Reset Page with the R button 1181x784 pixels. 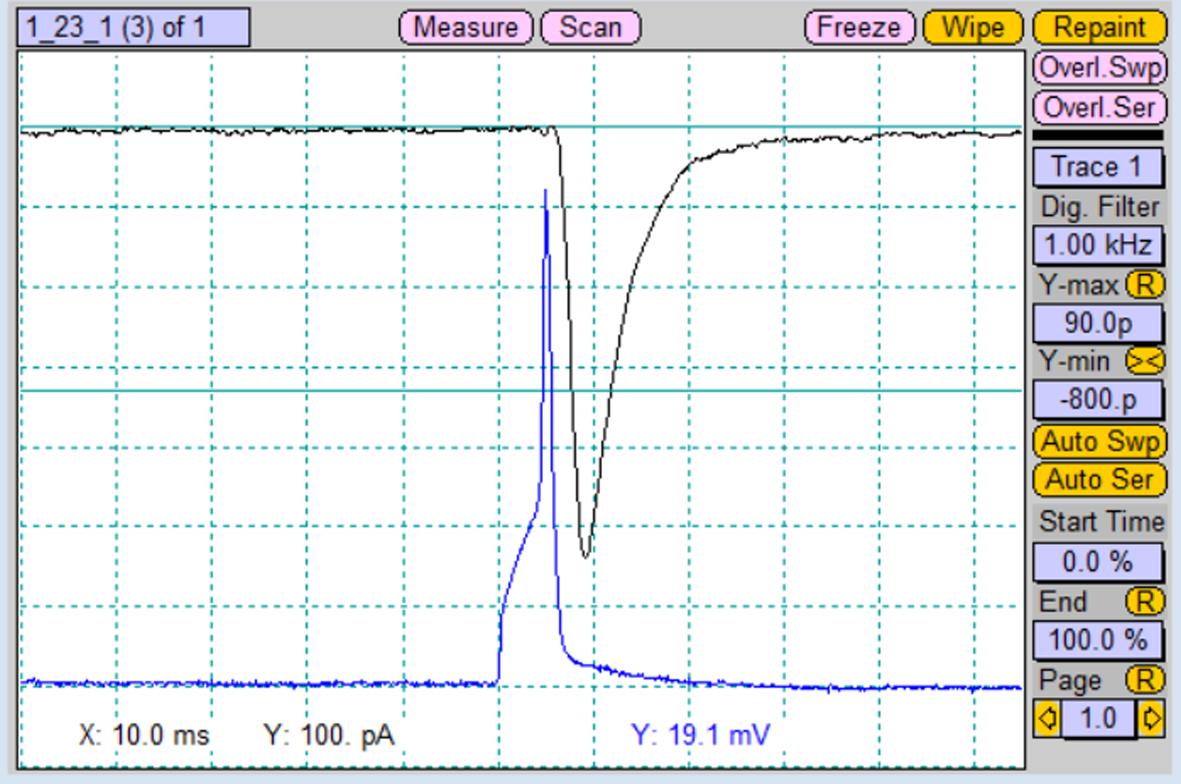pyautogui.click(x=1145, y=680)
